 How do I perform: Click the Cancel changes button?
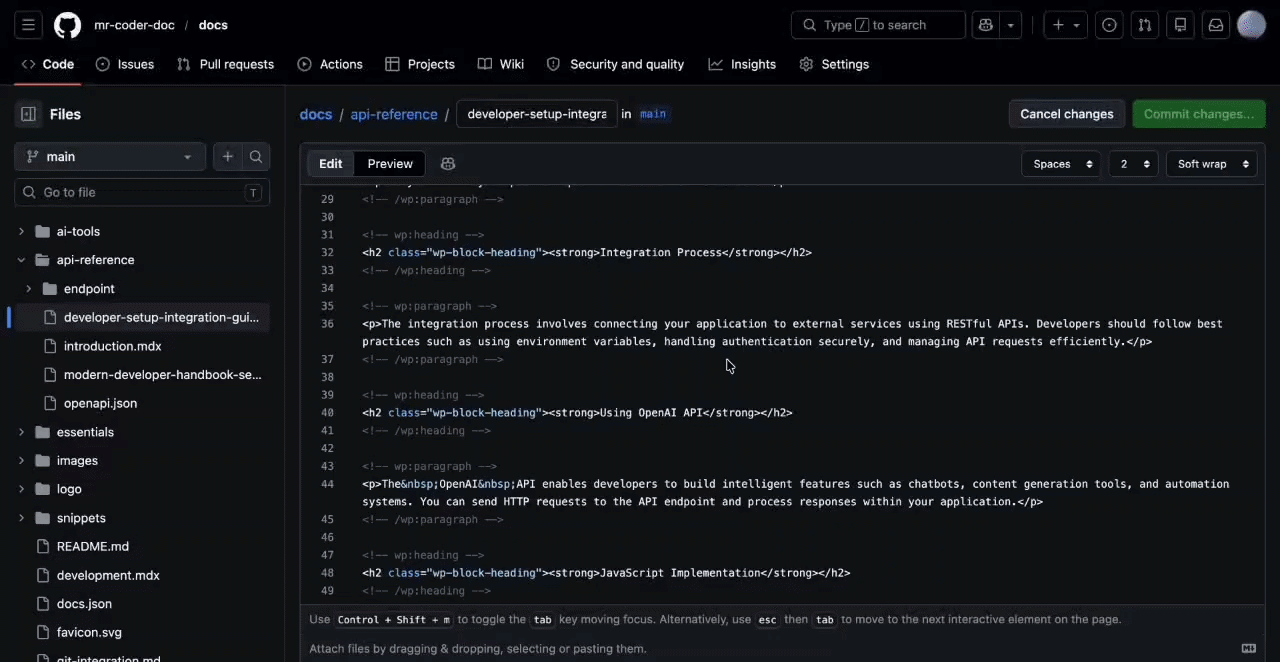point(1067,114)
